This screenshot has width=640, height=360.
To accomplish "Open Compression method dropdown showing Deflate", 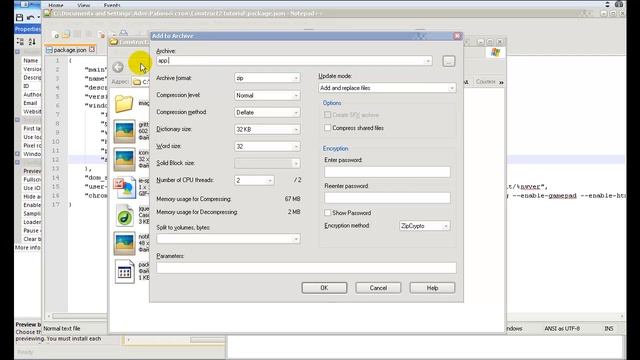I will [x=296, y=112].
